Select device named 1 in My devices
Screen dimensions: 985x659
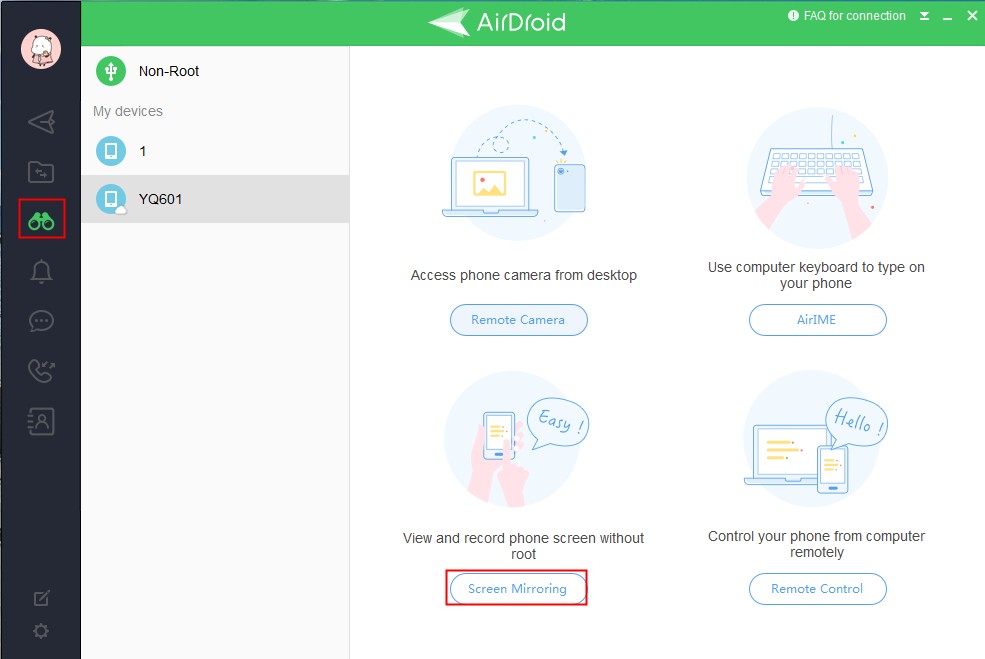coord(215,151)
